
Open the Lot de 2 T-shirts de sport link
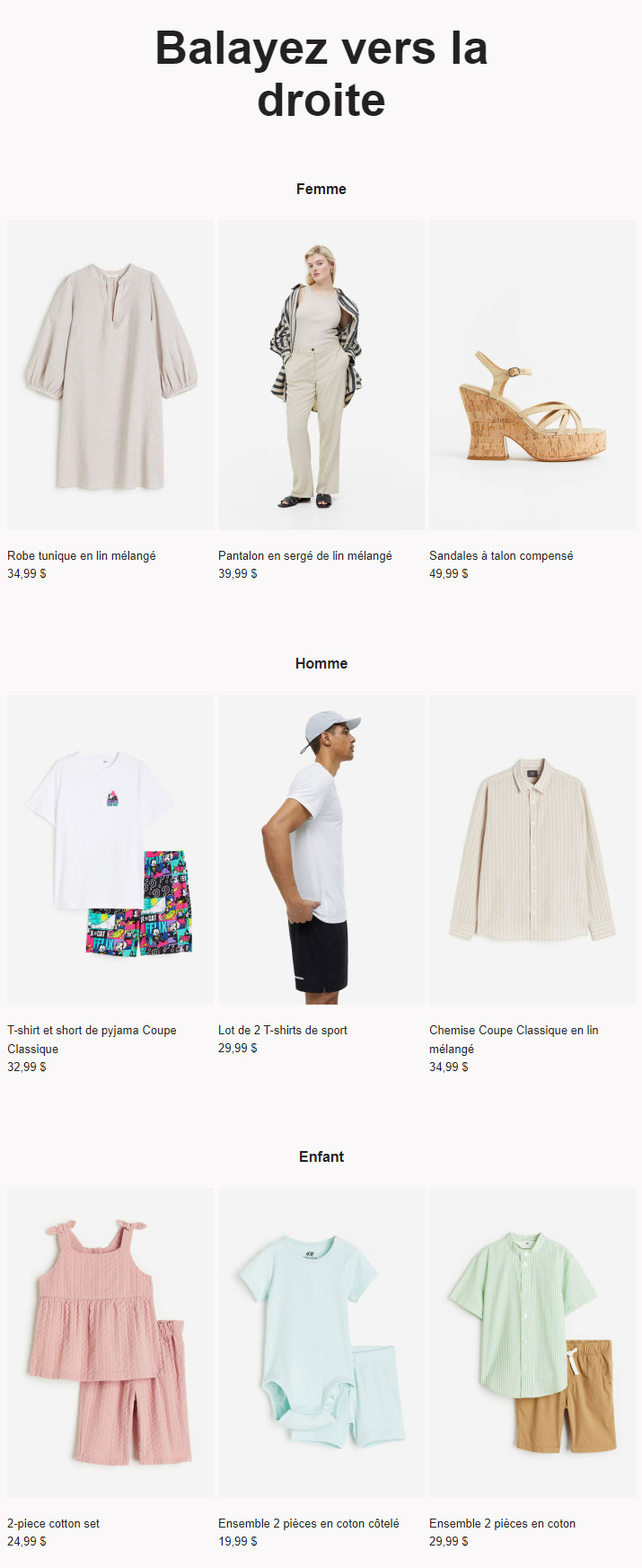click(x=283, y=1030)
